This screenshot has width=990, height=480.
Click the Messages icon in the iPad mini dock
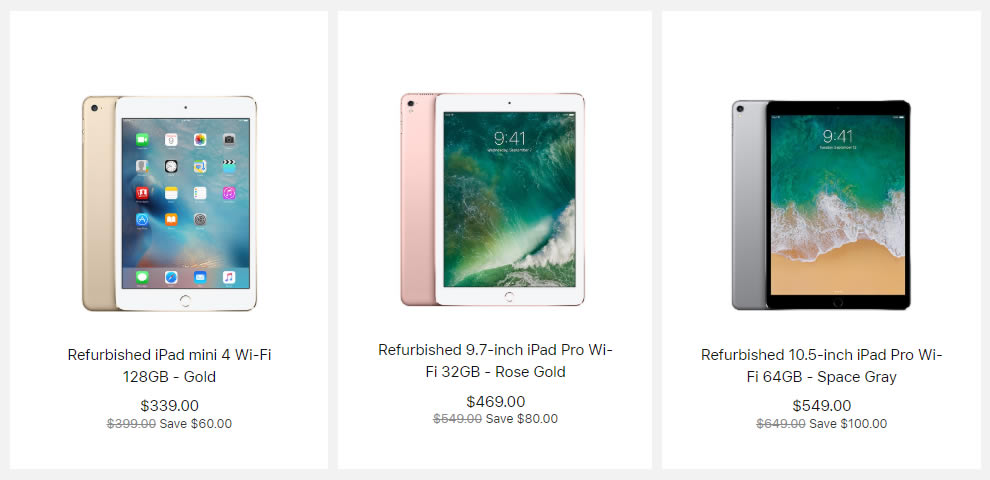142,276
